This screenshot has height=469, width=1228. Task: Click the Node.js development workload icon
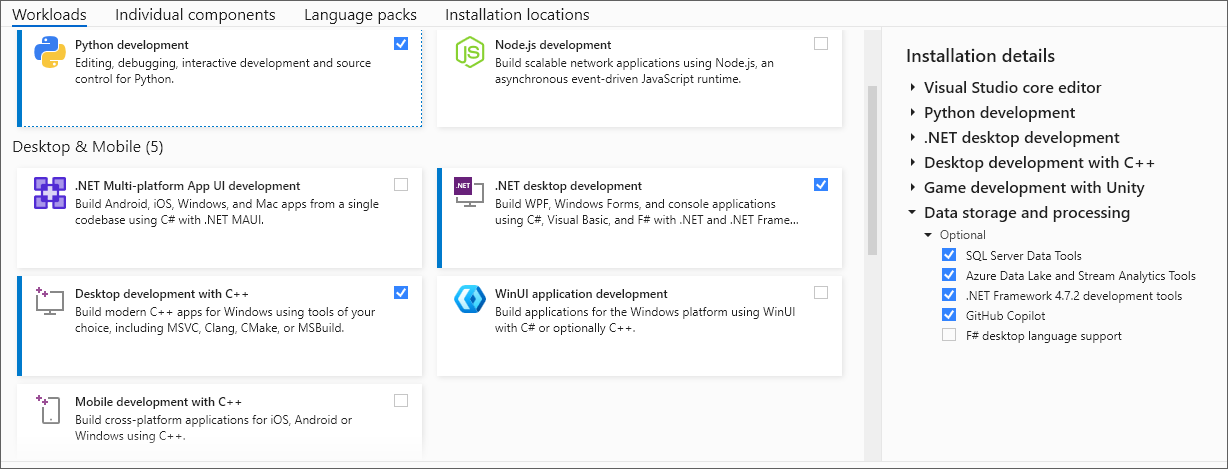pyautogui.click(x=470, y=52)
